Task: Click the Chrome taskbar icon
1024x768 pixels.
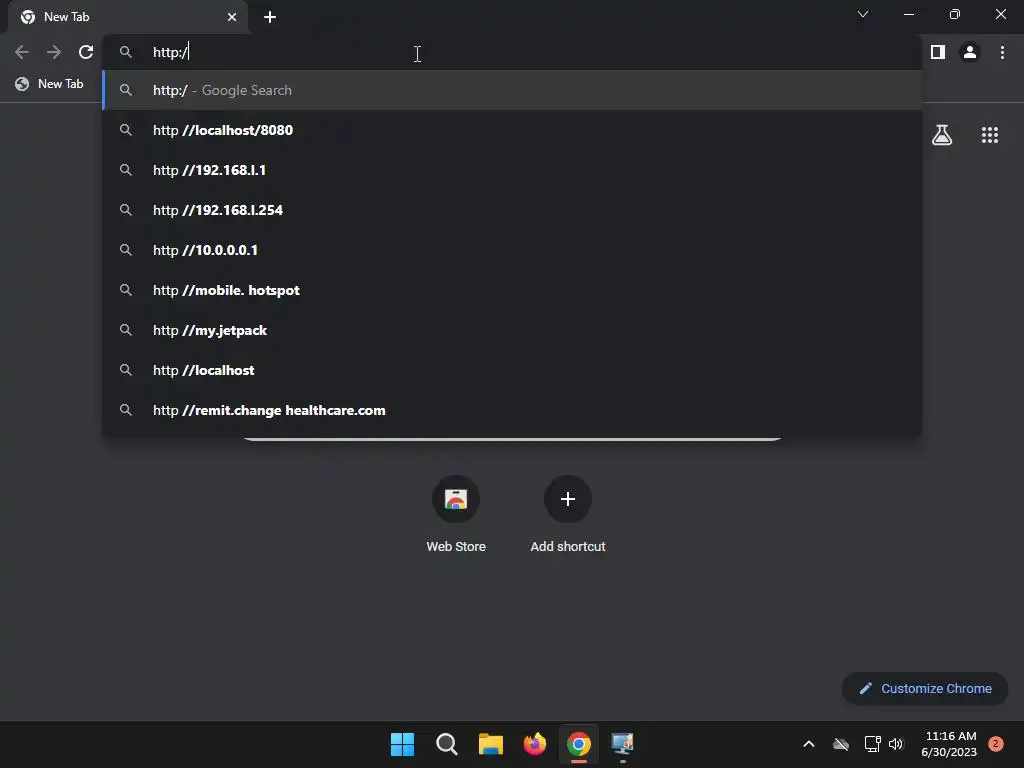Action: pos(579,744)
